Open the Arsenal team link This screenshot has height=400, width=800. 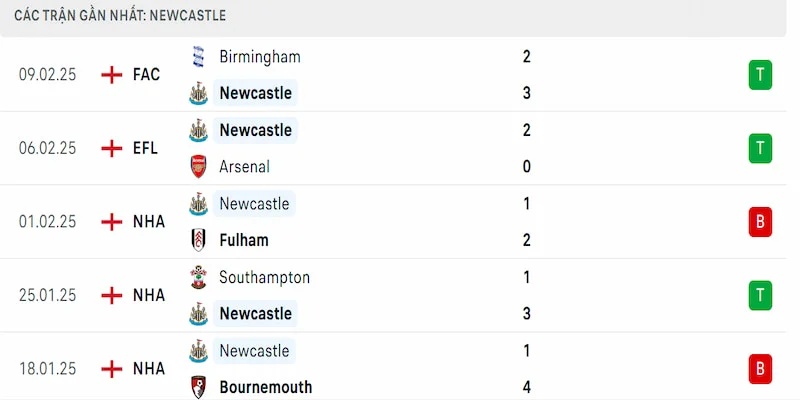pyautogui.click(x=244, y=167)
